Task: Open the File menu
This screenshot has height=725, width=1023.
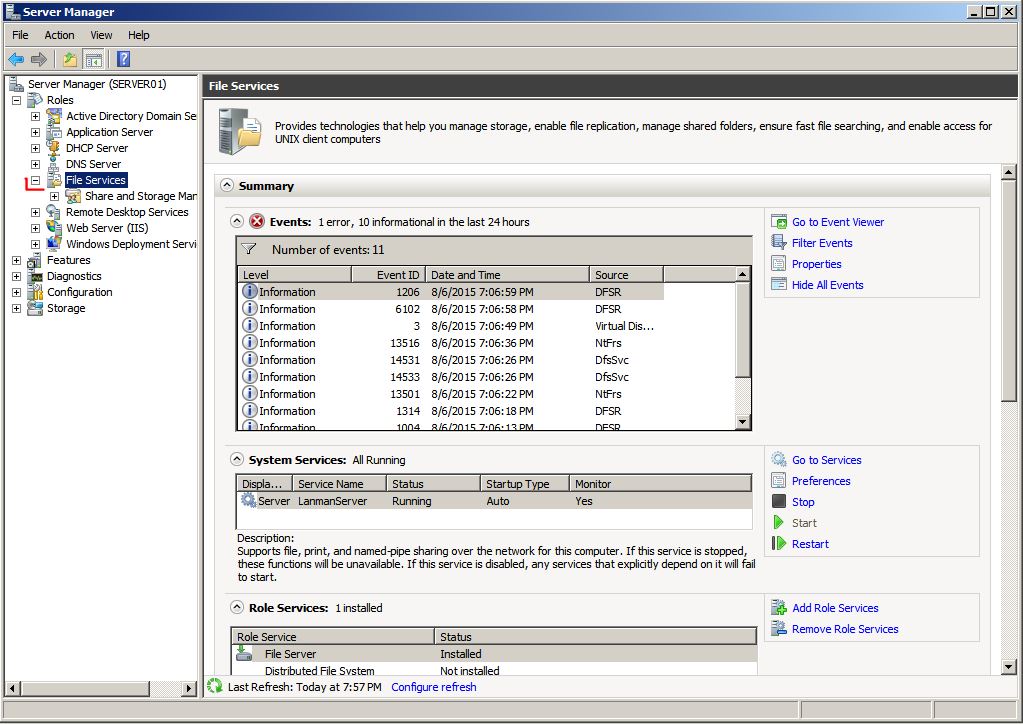Action: point(20,35)
